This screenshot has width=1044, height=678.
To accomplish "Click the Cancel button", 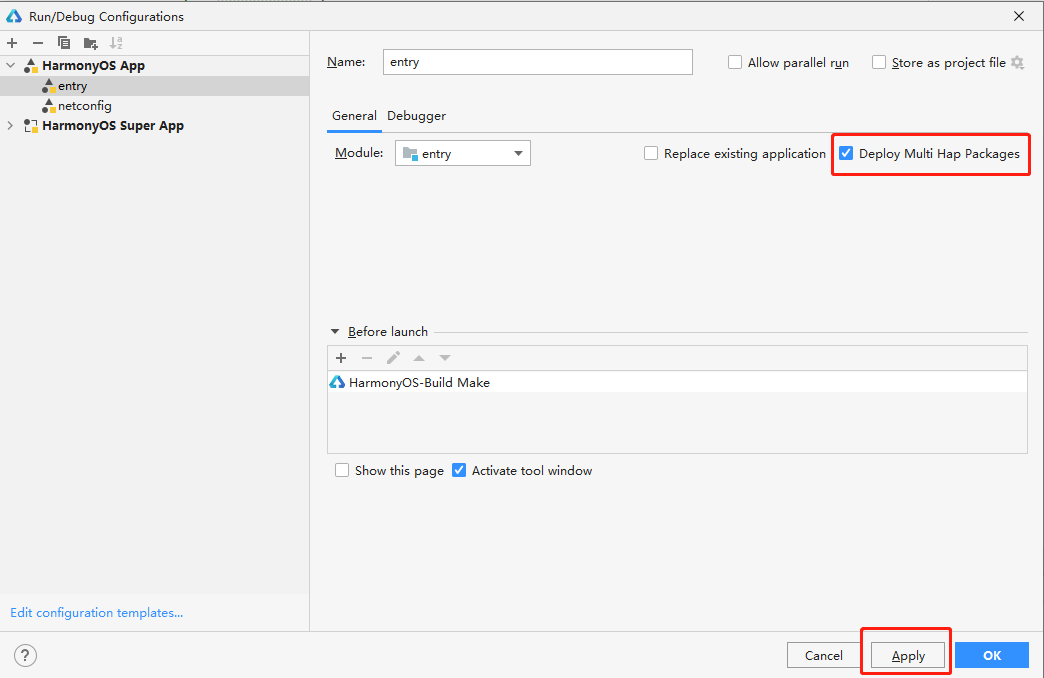I will (x=824, y=655).
